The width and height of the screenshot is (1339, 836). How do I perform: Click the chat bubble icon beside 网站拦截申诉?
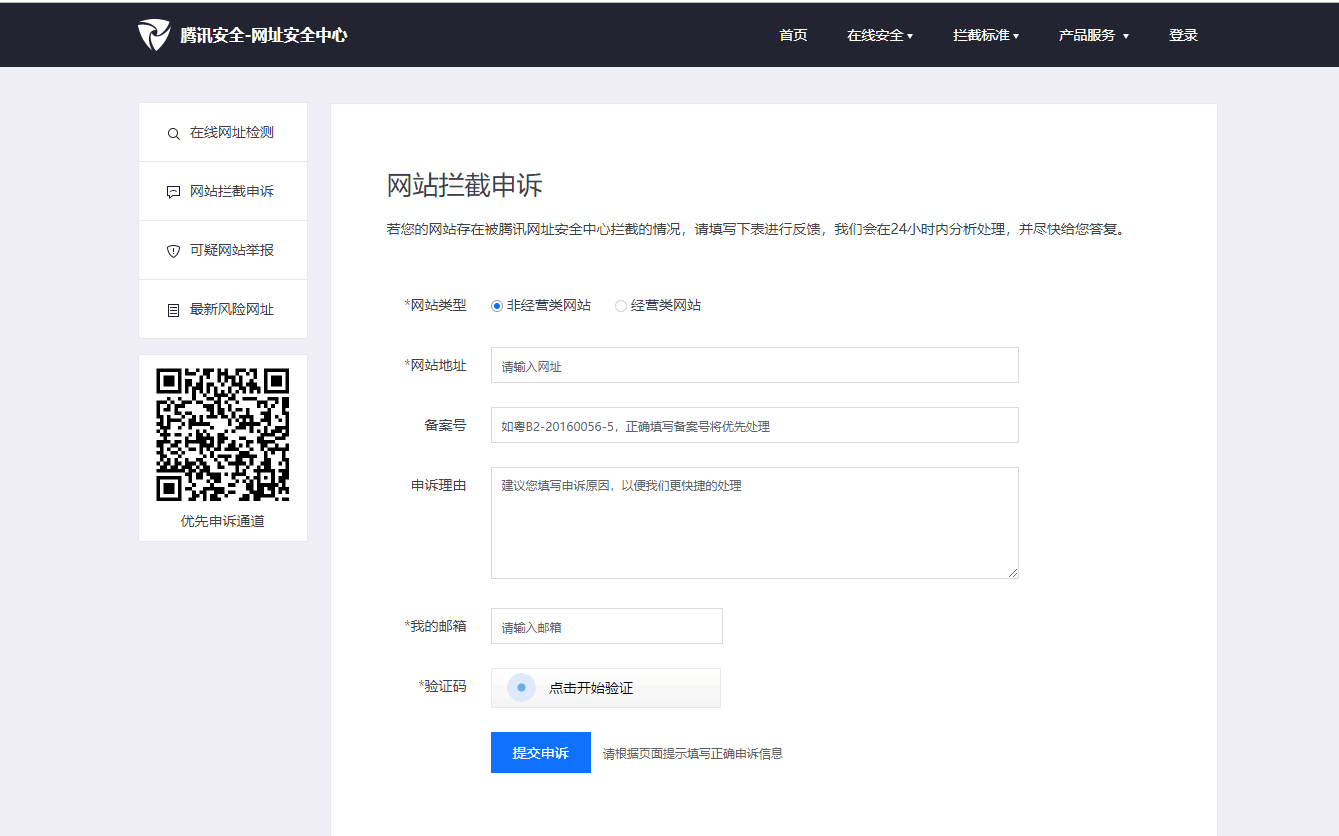[174, 192]
